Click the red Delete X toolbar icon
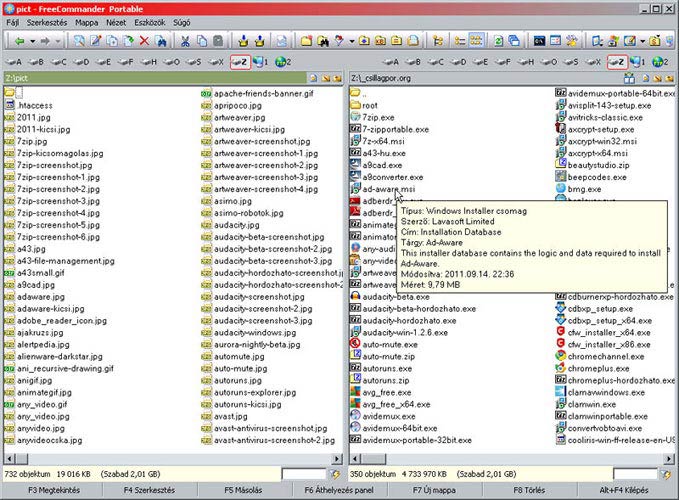Screen dimensions: 679x500 pyautogui.click(x=145, y=41)
